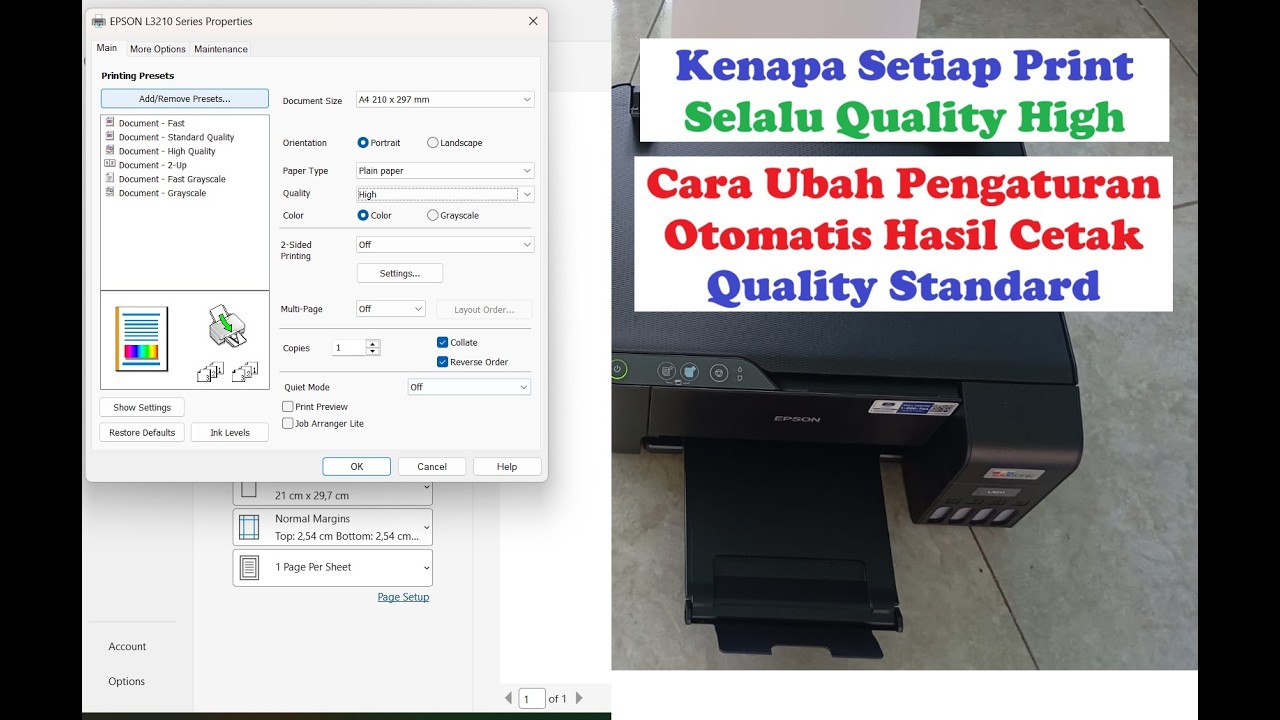Screen dimensions: 1280x720
Task: Click the printer icon in dialog title bar
Action: click(x=99, y=21)
